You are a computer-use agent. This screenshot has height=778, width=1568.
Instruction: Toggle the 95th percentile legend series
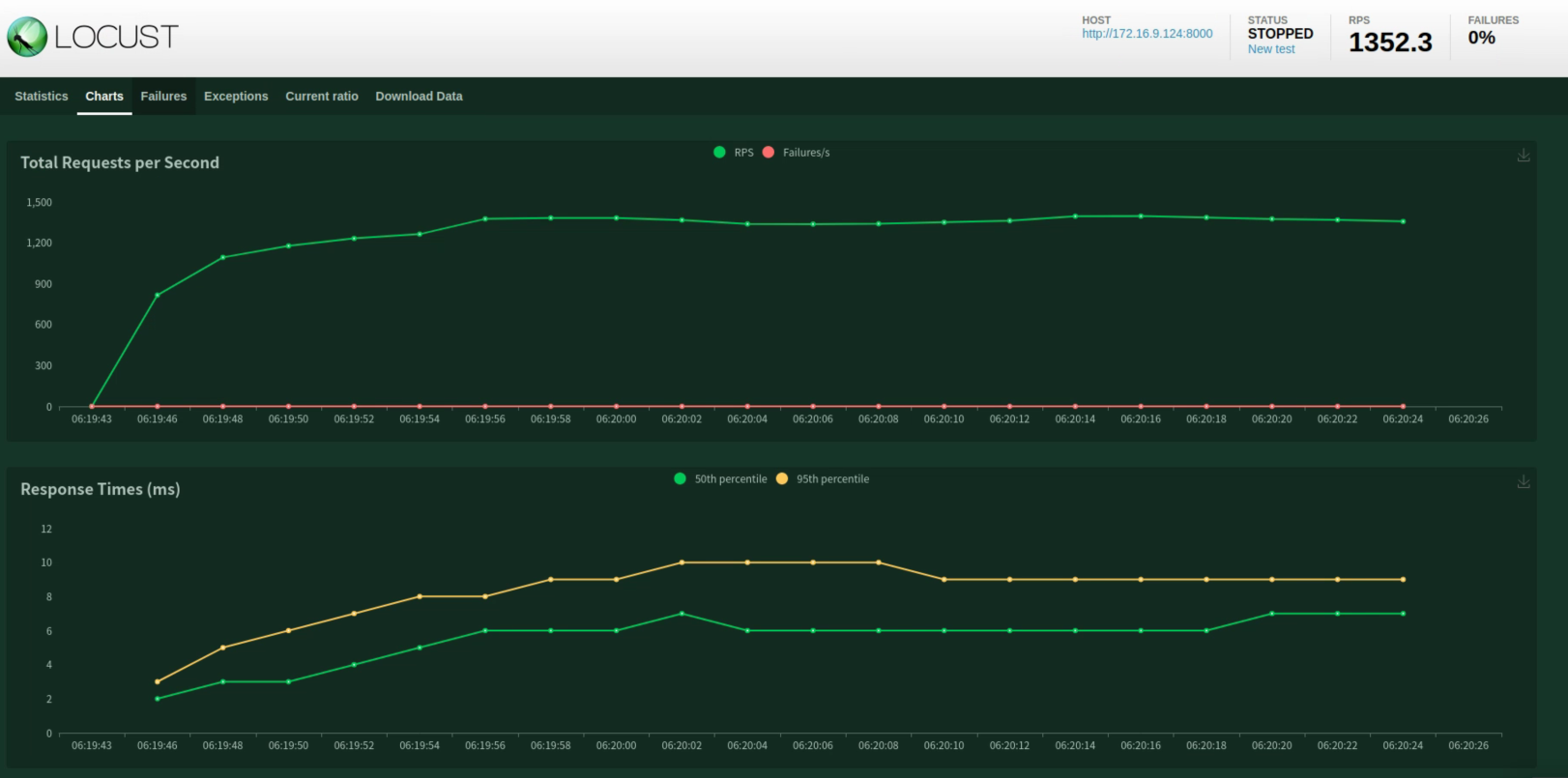(x=823, y=479)
